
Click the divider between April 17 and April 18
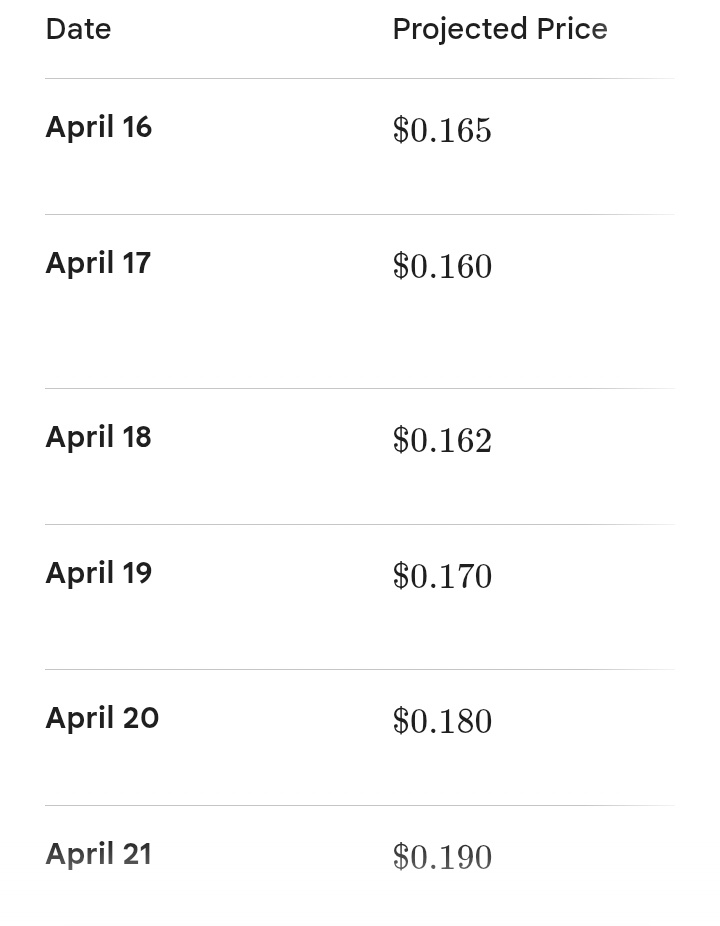(x=360, y=388)
